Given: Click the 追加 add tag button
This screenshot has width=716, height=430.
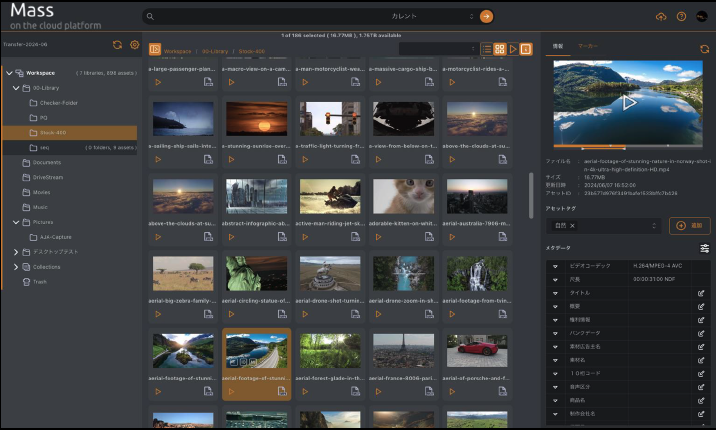Looking at the screenshot, I should pyautogui.click(x=689, y=226).
